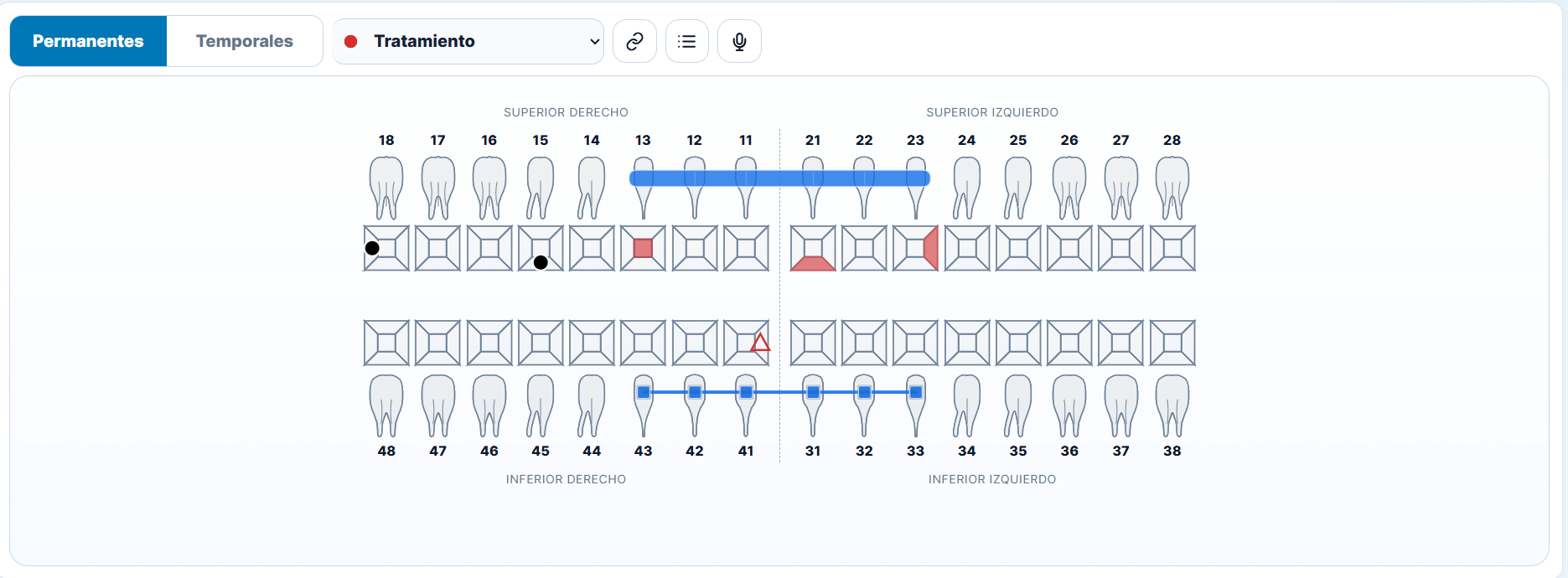Click the red center surface of tooth 13
1568x578 pixels.
point(643,248)
